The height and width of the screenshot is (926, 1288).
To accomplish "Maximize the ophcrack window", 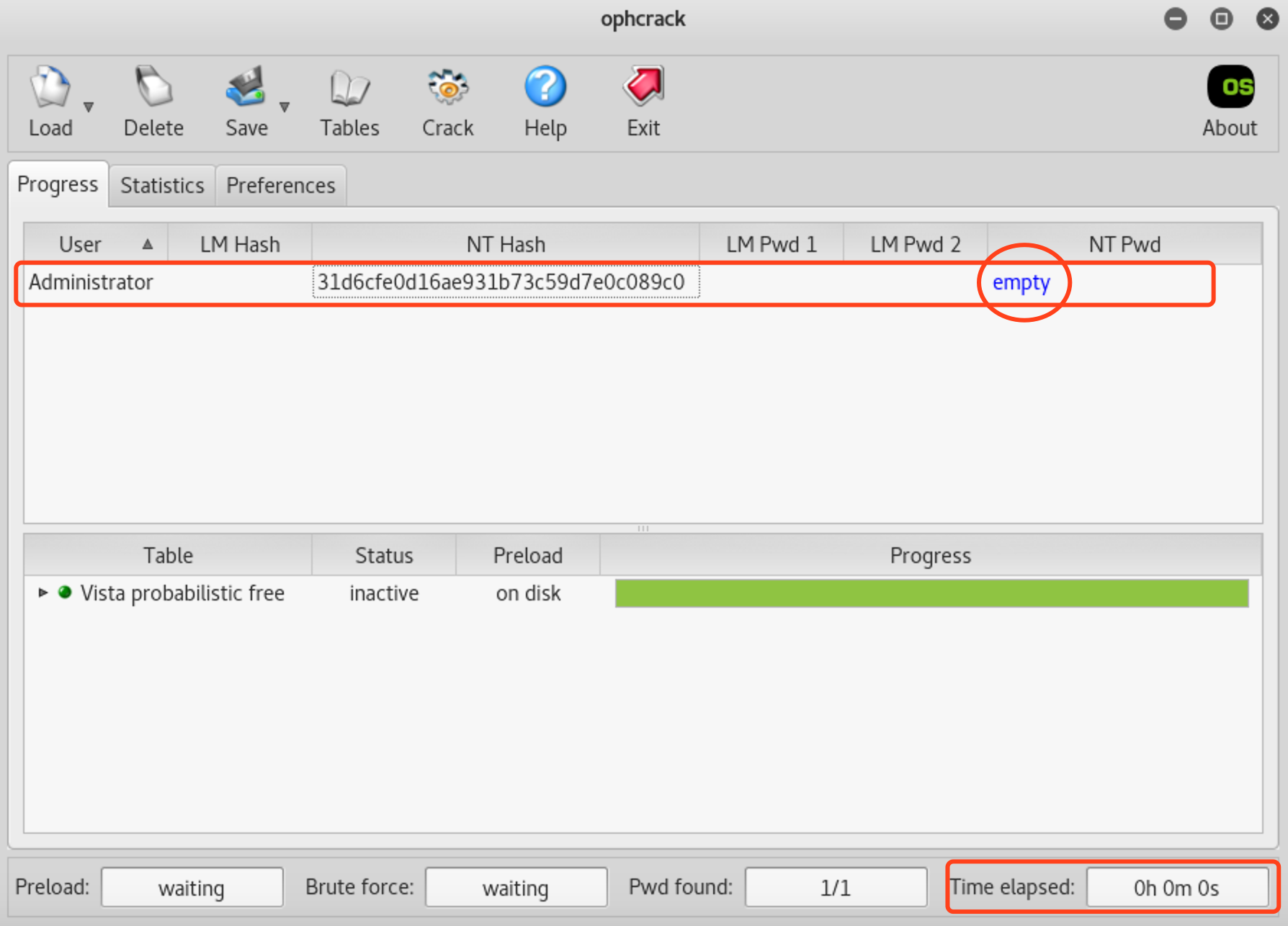I will 1222,19.
